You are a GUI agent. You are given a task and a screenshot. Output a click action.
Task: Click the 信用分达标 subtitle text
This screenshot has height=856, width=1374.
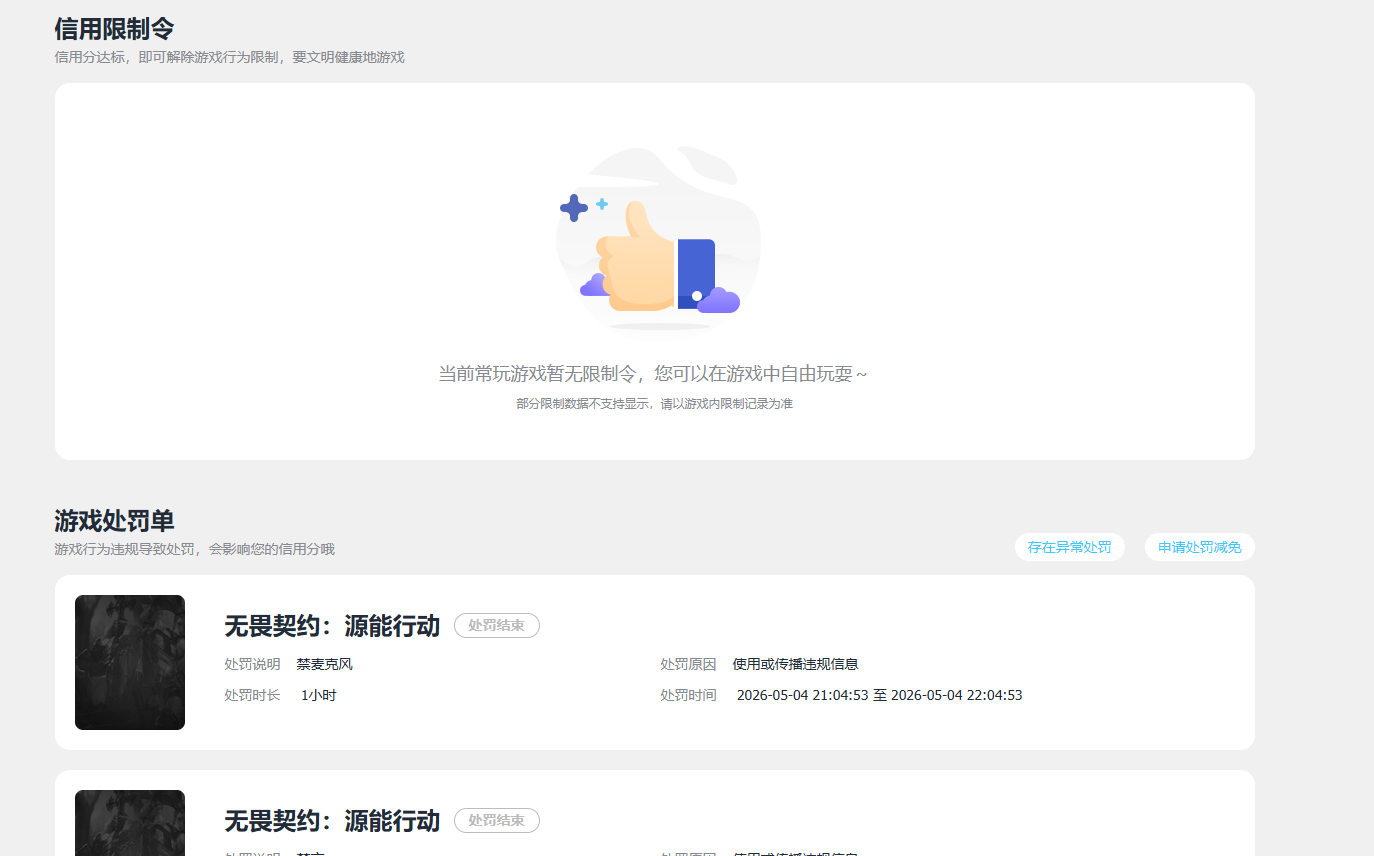[229, 57]
